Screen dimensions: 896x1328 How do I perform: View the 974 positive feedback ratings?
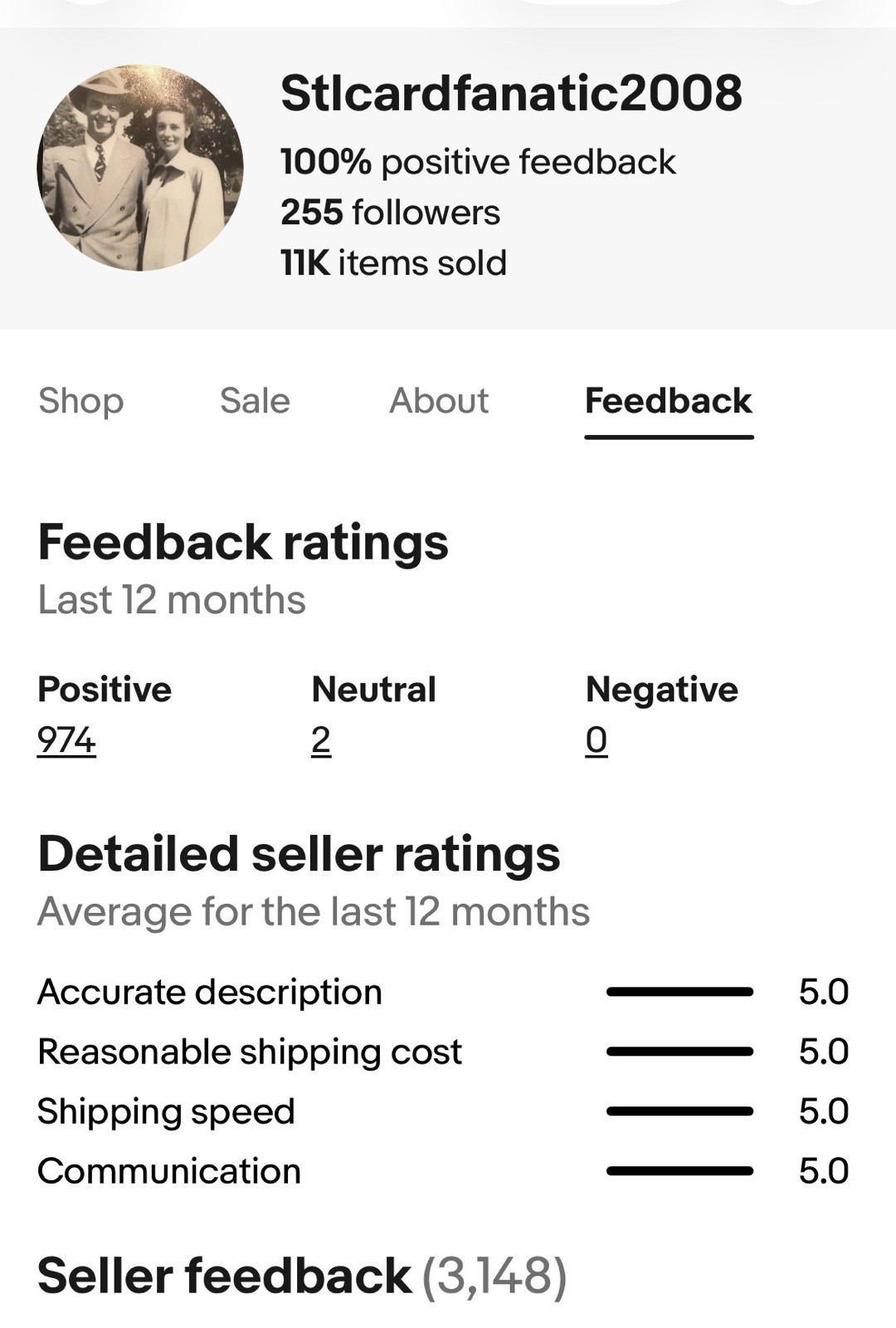[x=66, y=740]
